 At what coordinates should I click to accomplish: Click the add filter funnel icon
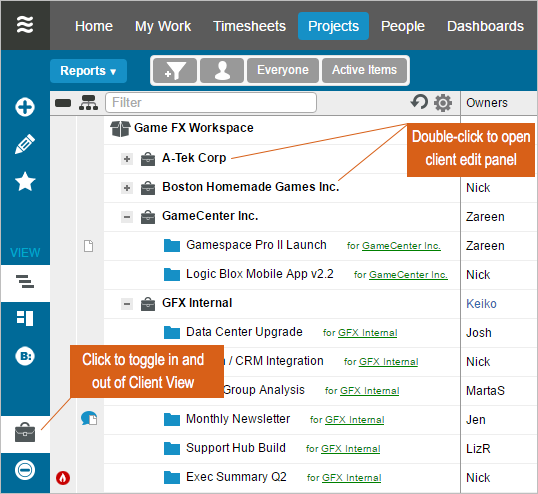tap(175, 70)
